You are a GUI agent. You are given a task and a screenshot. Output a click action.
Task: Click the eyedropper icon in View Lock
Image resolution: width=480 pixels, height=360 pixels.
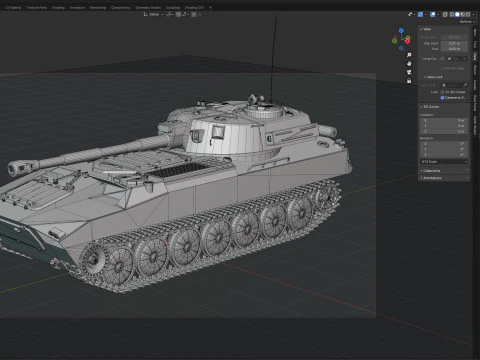pyautogui.click(x=465, y=85)
